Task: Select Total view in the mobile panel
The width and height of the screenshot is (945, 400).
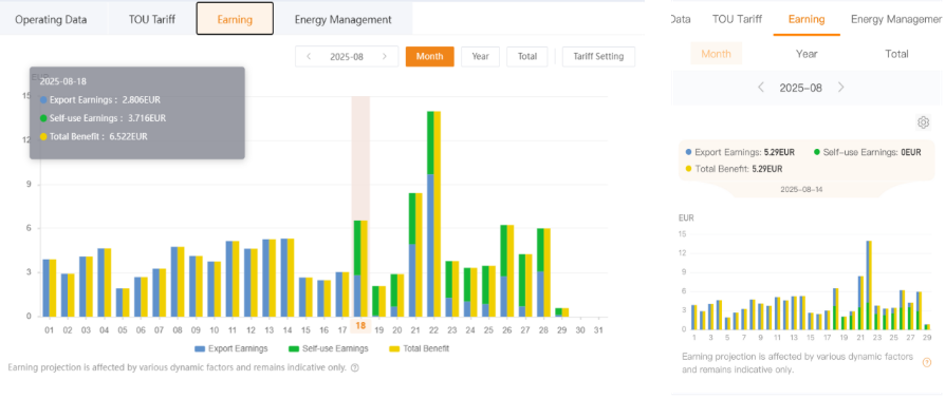Action: [896, 54]
